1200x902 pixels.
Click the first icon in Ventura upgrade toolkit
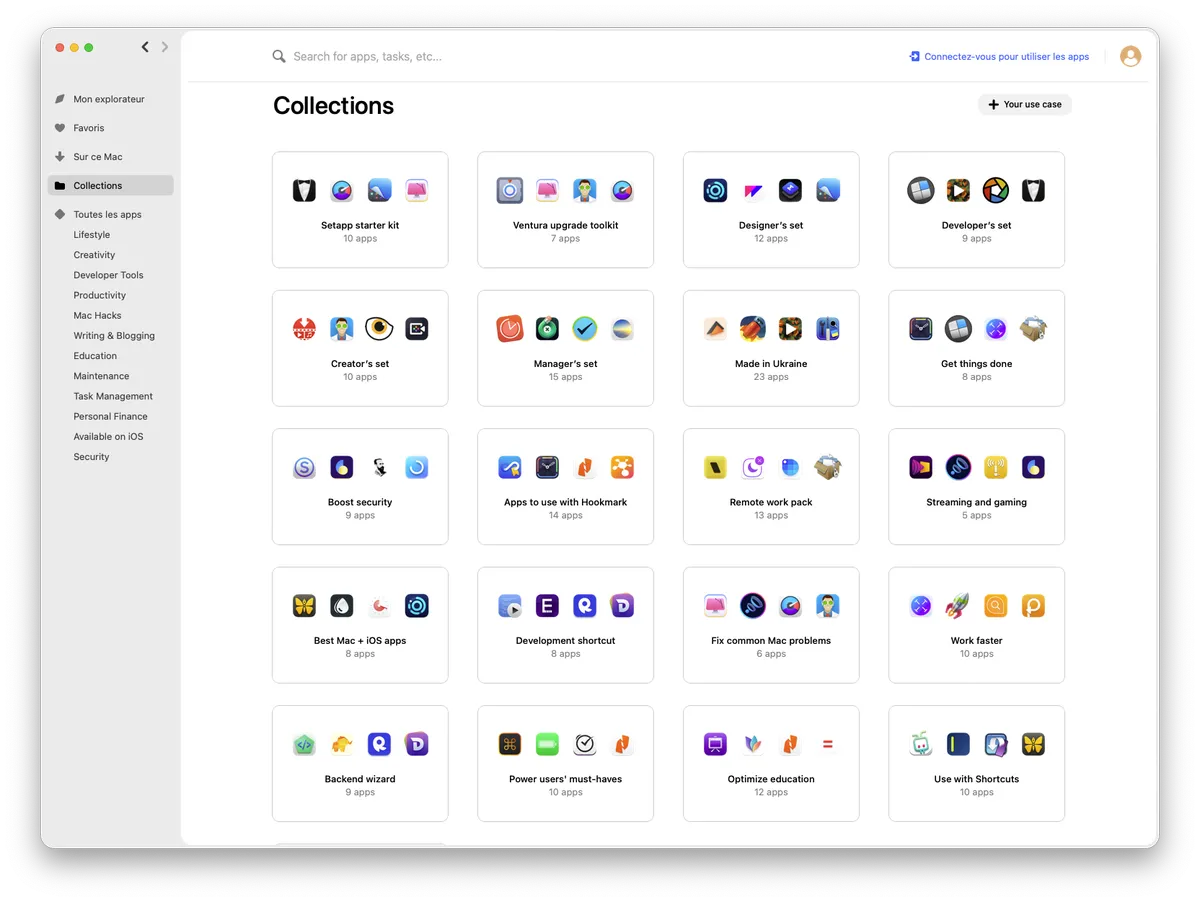pyautogui.click(x=510, y=190)
